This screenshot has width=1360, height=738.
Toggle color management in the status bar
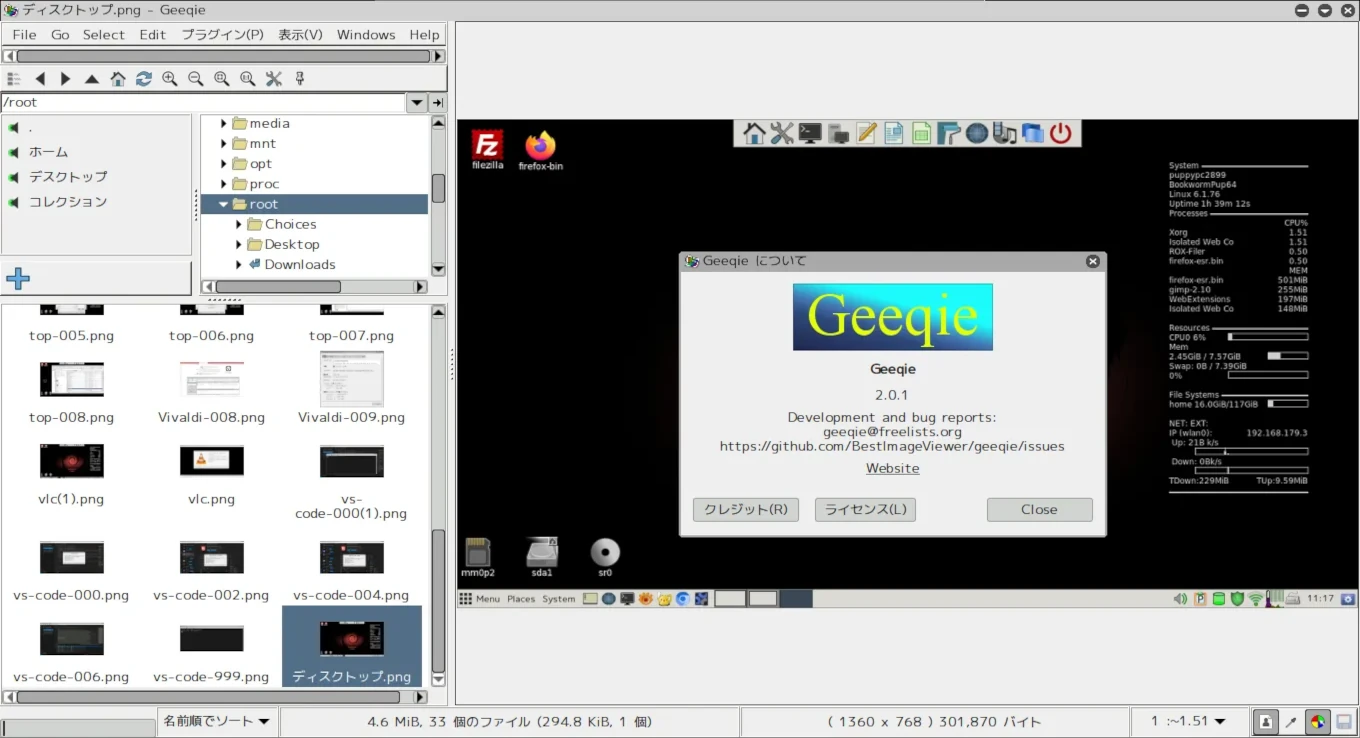[1318, 722]
